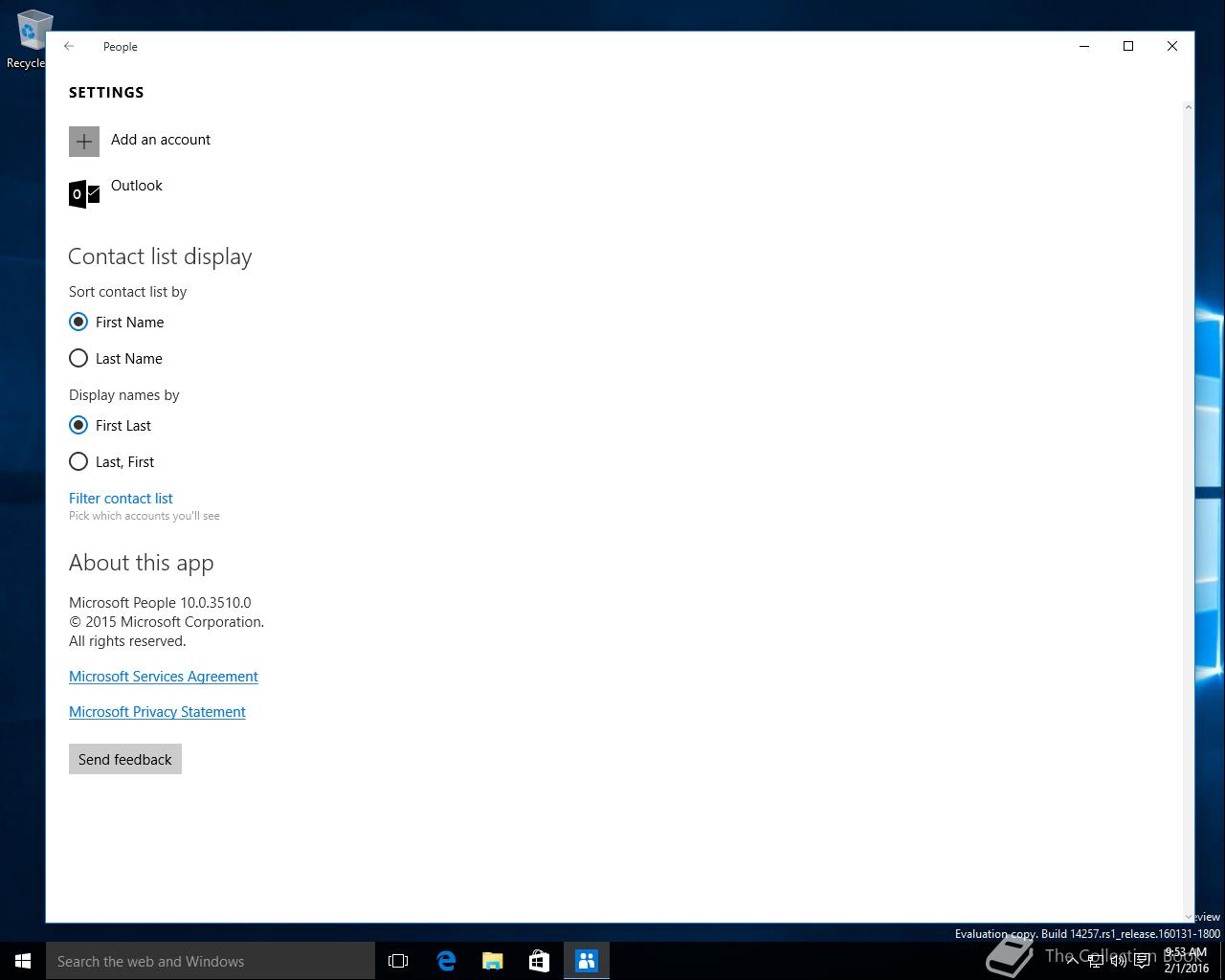The width and height of the screenshot is (1225, 980).
Task: Click the Display names by label
Action: [124, 395]
